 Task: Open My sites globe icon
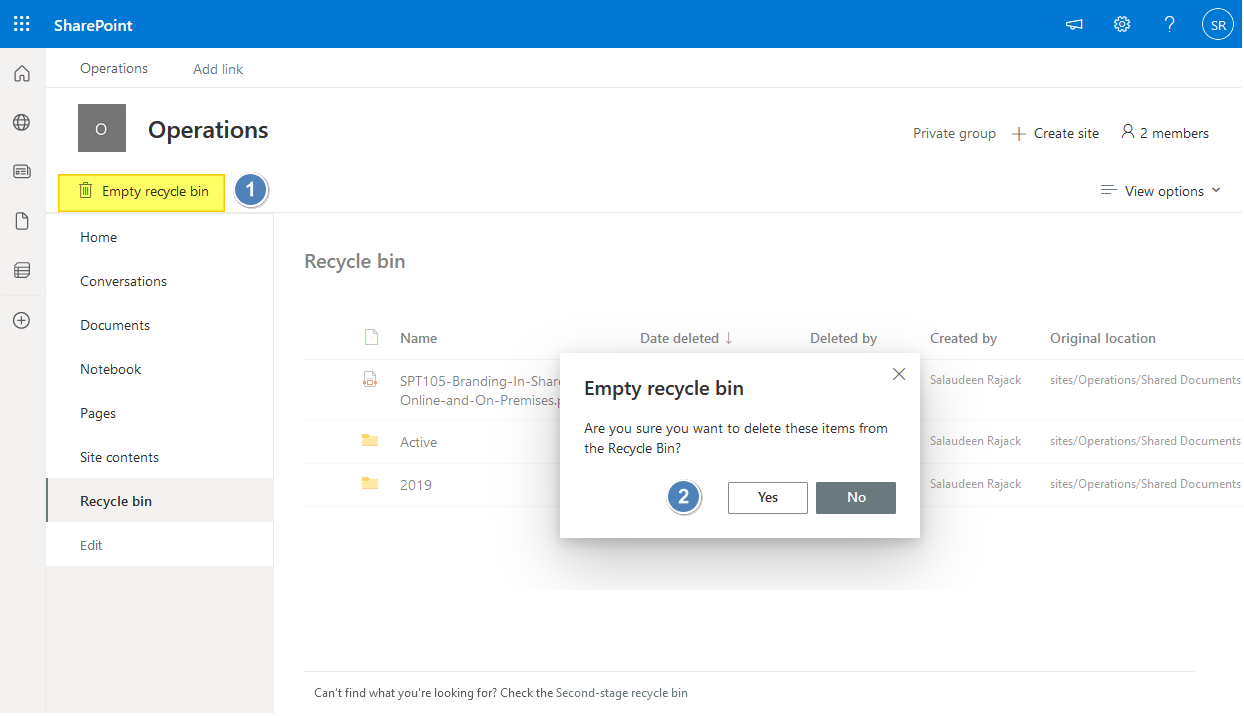[21, 122]
